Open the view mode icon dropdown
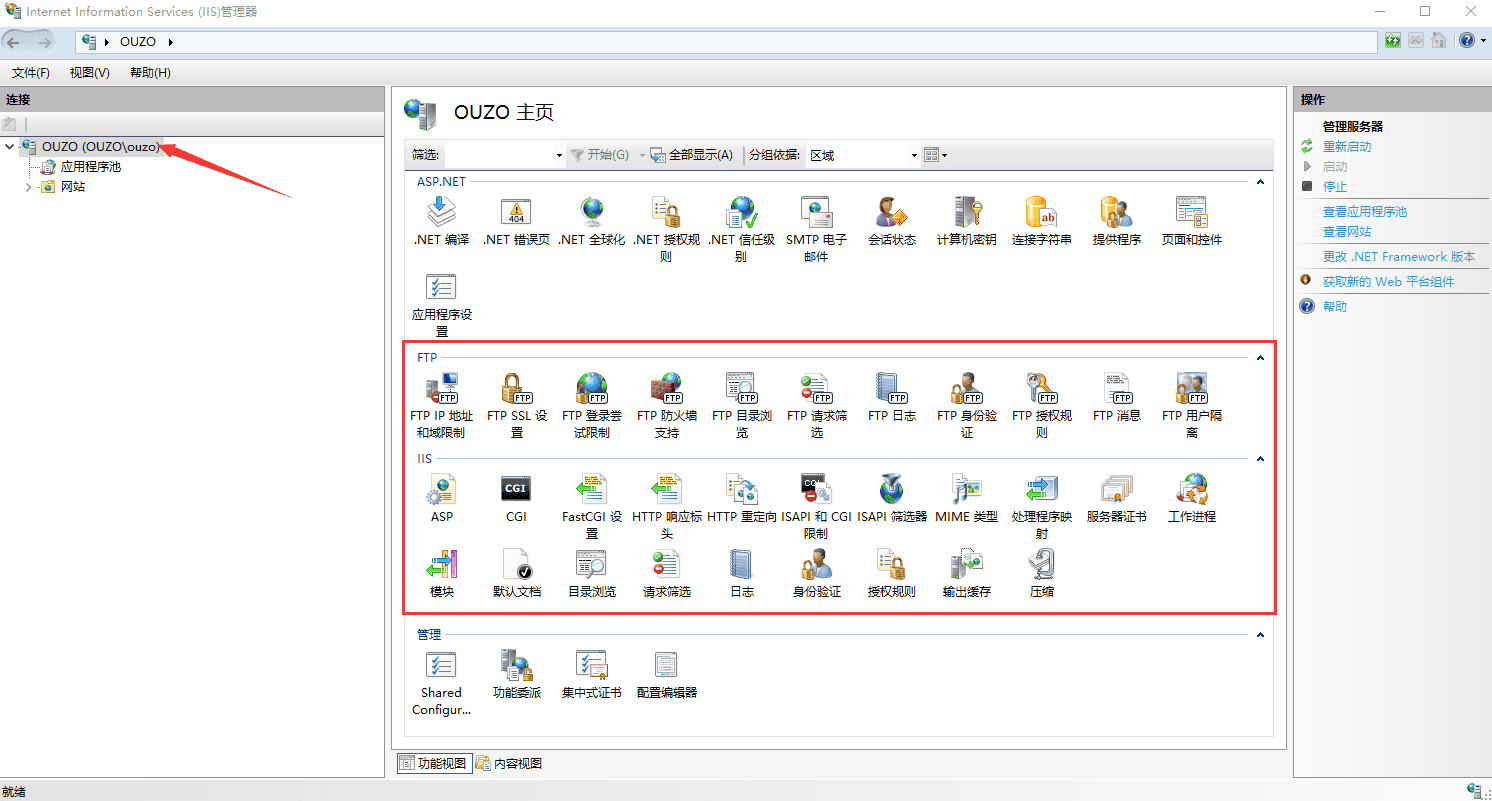This screenshot has width=1492, height=801. coord(936,155)
